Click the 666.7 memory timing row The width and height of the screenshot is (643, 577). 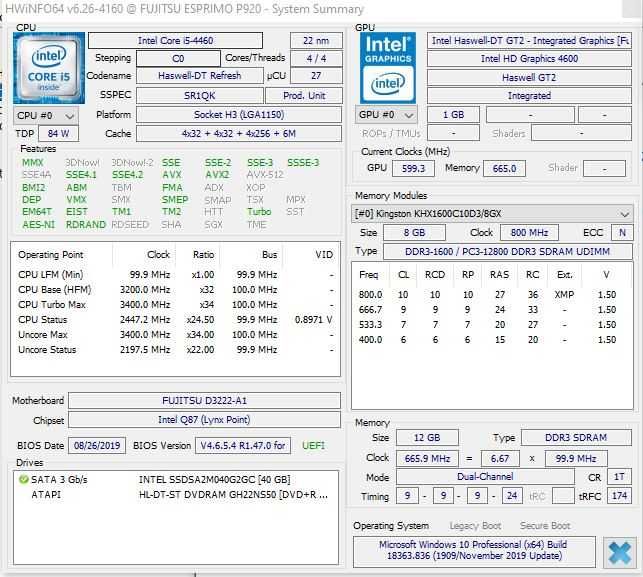tap(492, 310)
